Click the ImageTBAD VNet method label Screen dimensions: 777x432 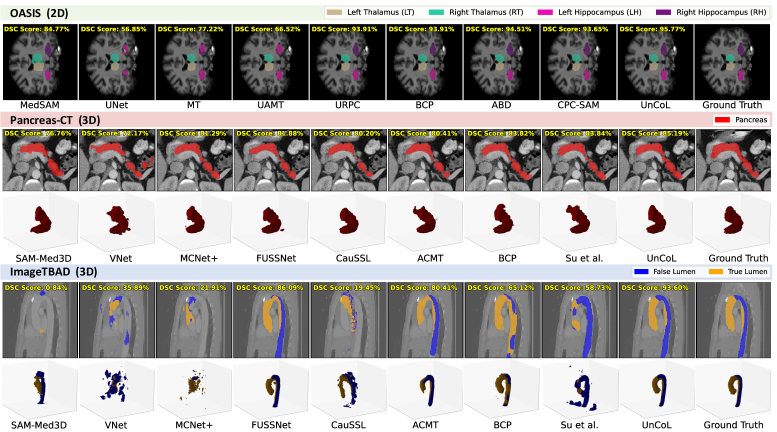pyautogui.click(x=116, y=425)
